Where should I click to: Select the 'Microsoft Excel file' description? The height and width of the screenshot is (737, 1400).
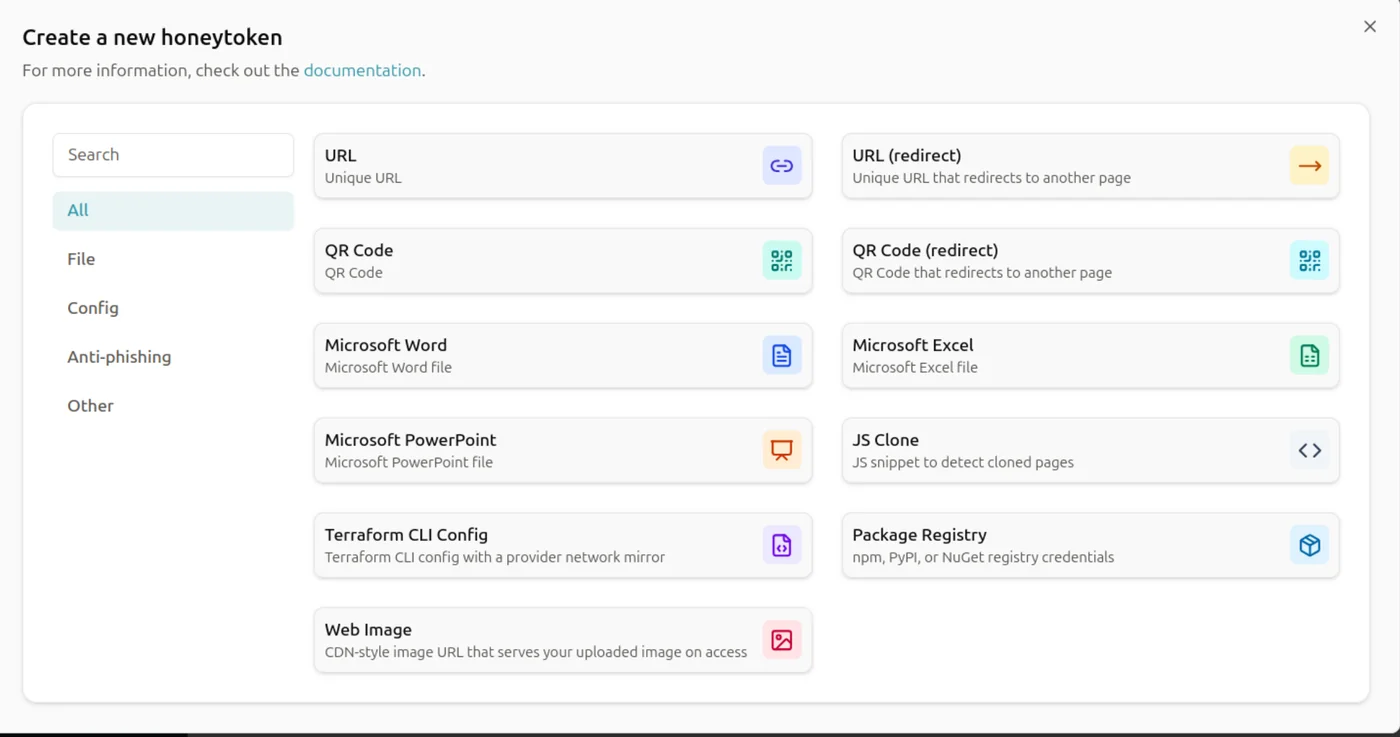coord(915,367)
